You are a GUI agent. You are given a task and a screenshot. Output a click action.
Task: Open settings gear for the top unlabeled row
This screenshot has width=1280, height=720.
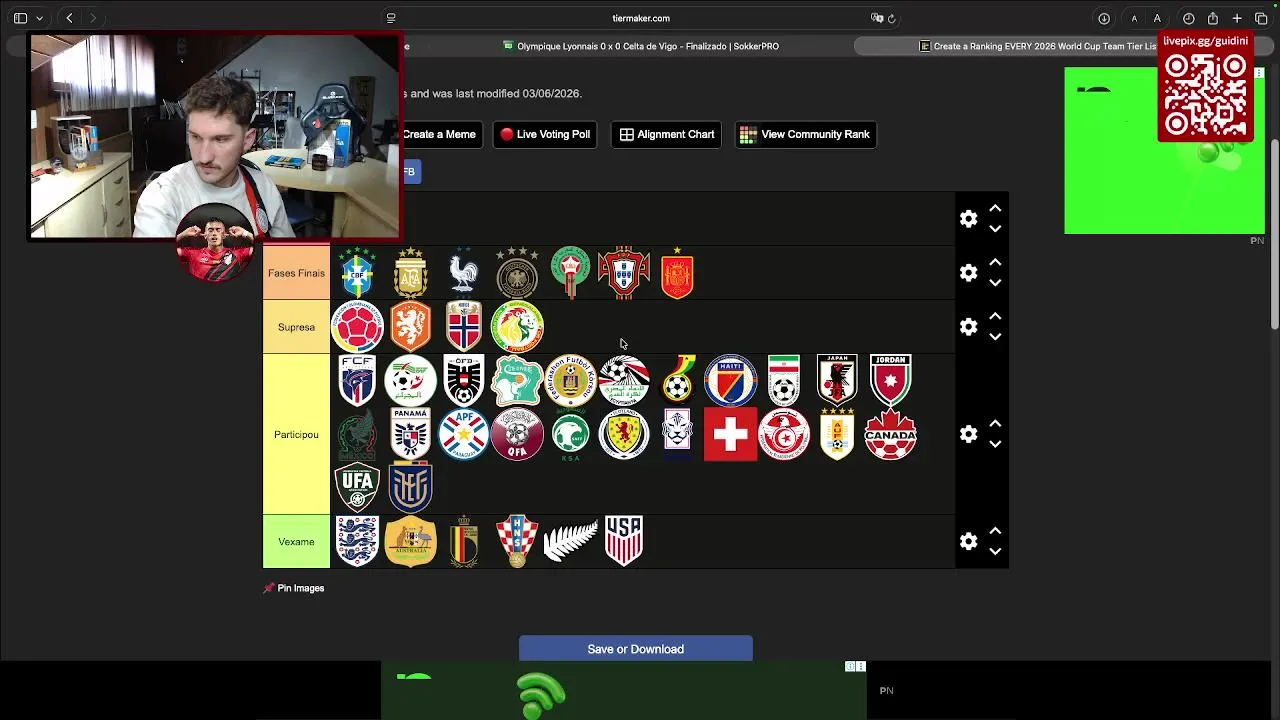click(x=968, y=219)
